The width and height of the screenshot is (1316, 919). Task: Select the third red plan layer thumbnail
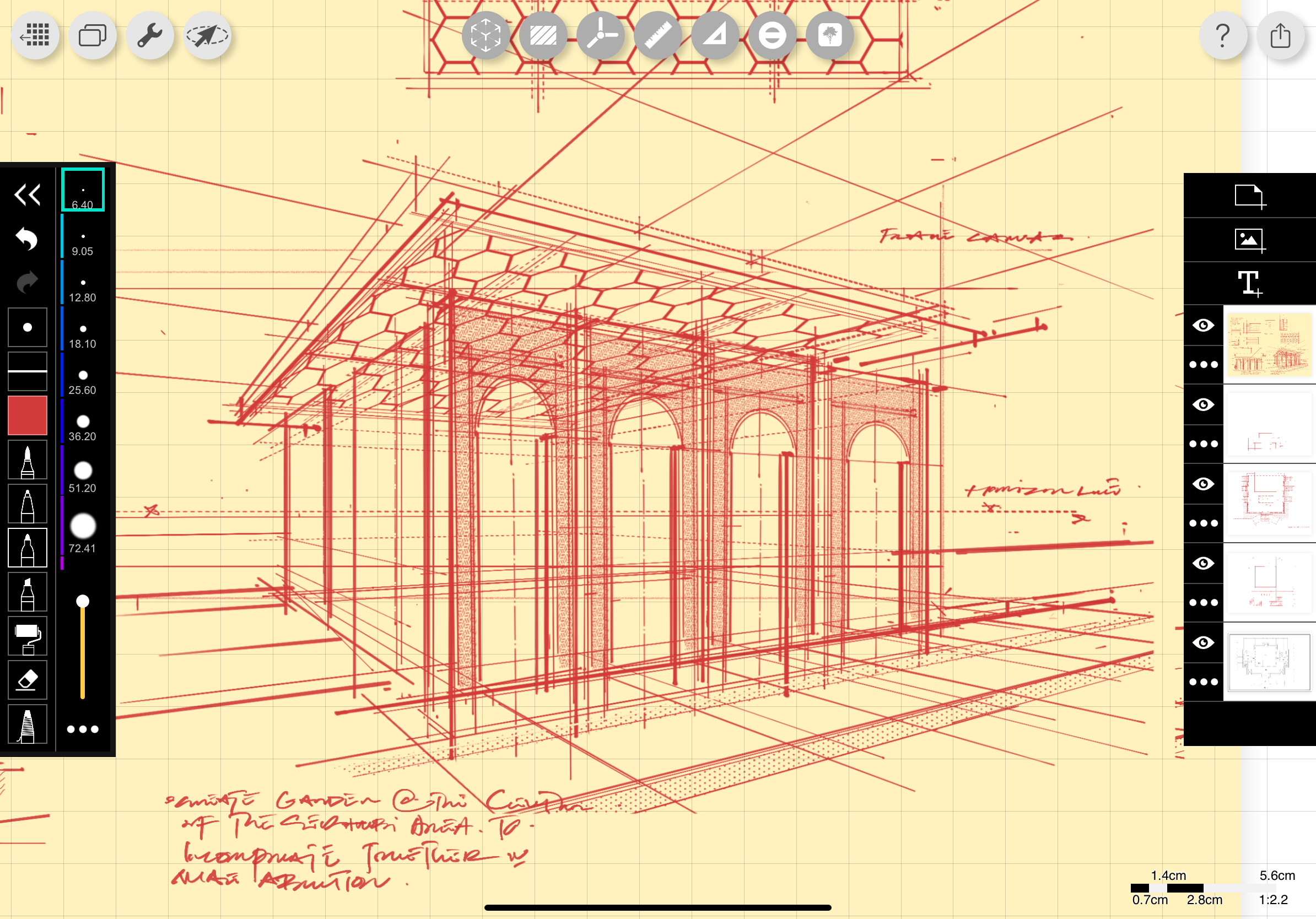(1269, 503)
